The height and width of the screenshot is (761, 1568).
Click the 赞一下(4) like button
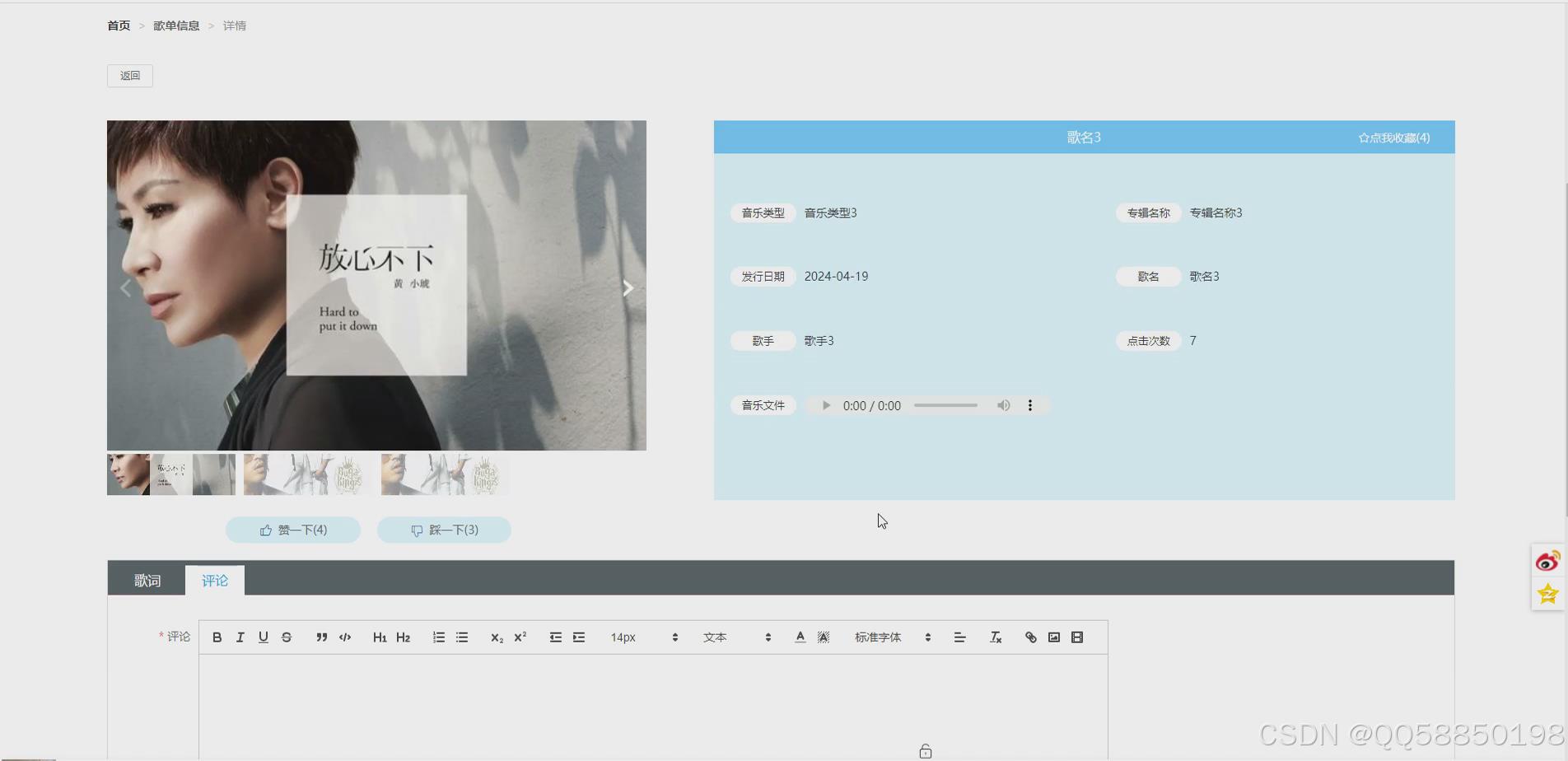tap(293, 530)
